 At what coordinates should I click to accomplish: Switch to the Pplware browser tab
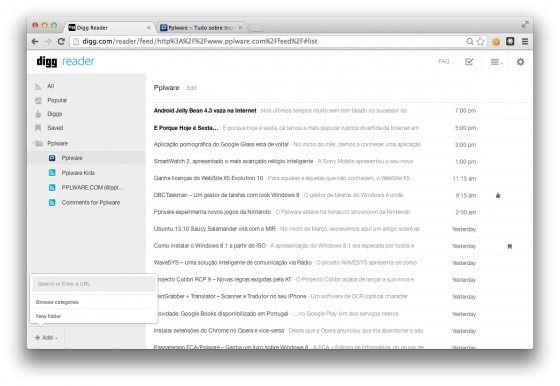200,27
